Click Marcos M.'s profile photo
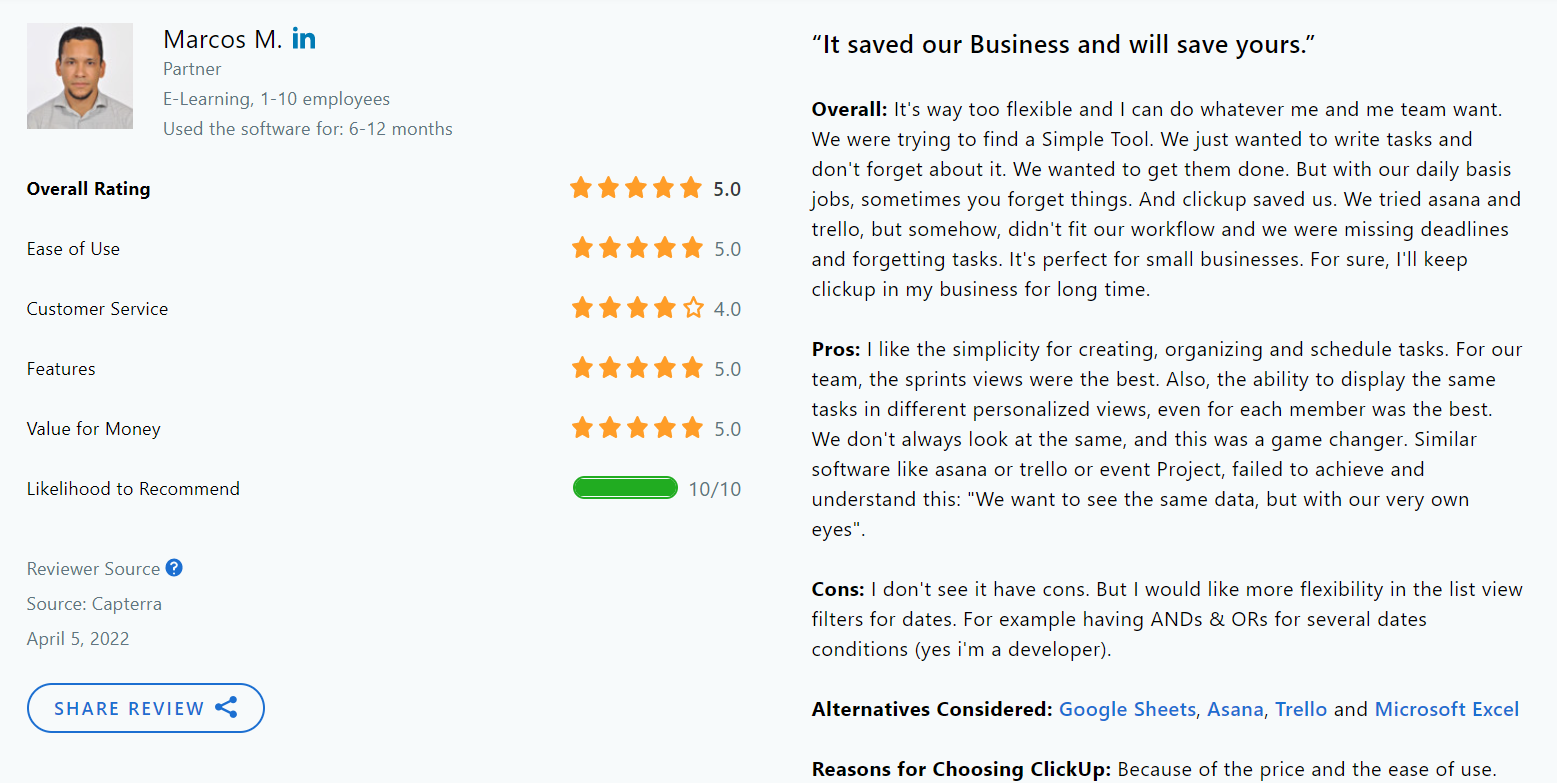Viewport: 1557px width, 783px height. point(79,76)
